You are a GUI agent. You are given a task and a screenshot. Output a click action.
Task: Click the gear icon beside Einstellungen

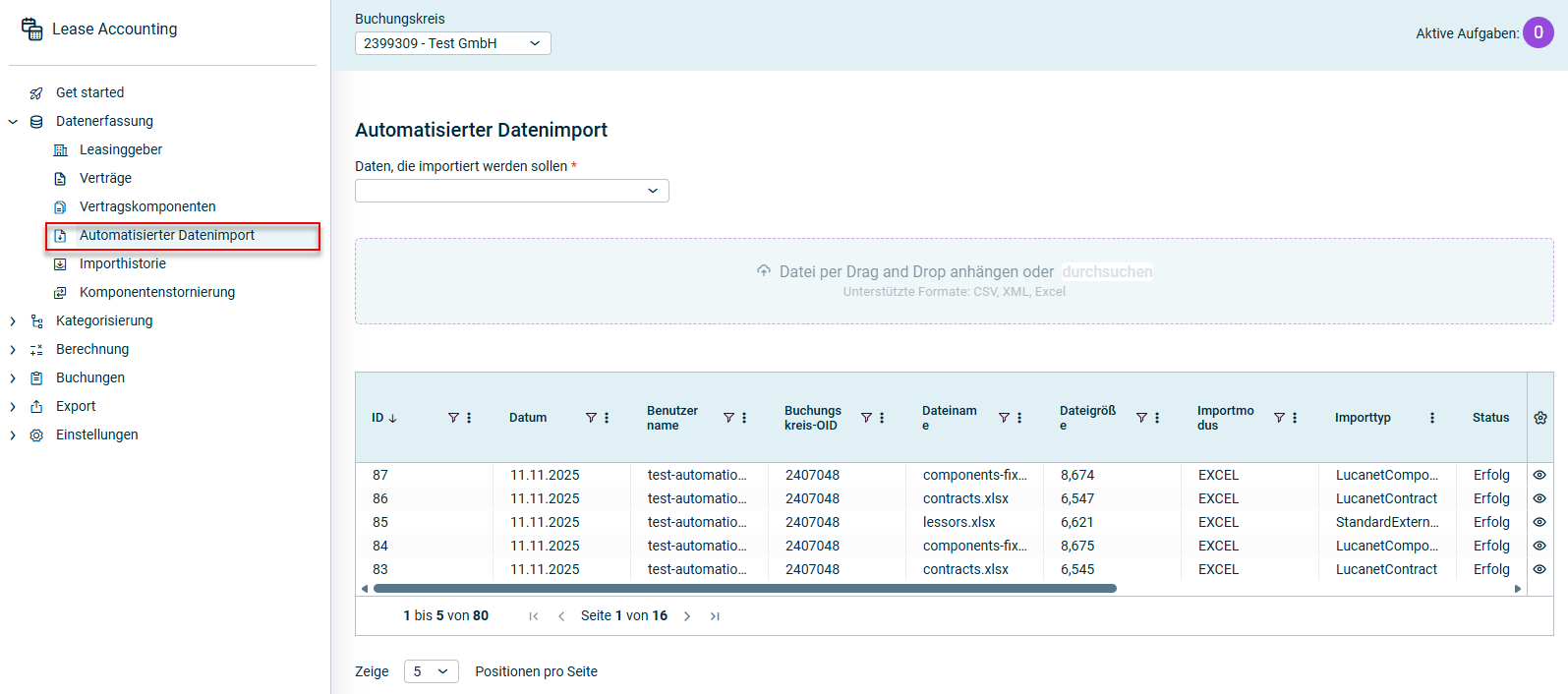coord(36,435)
